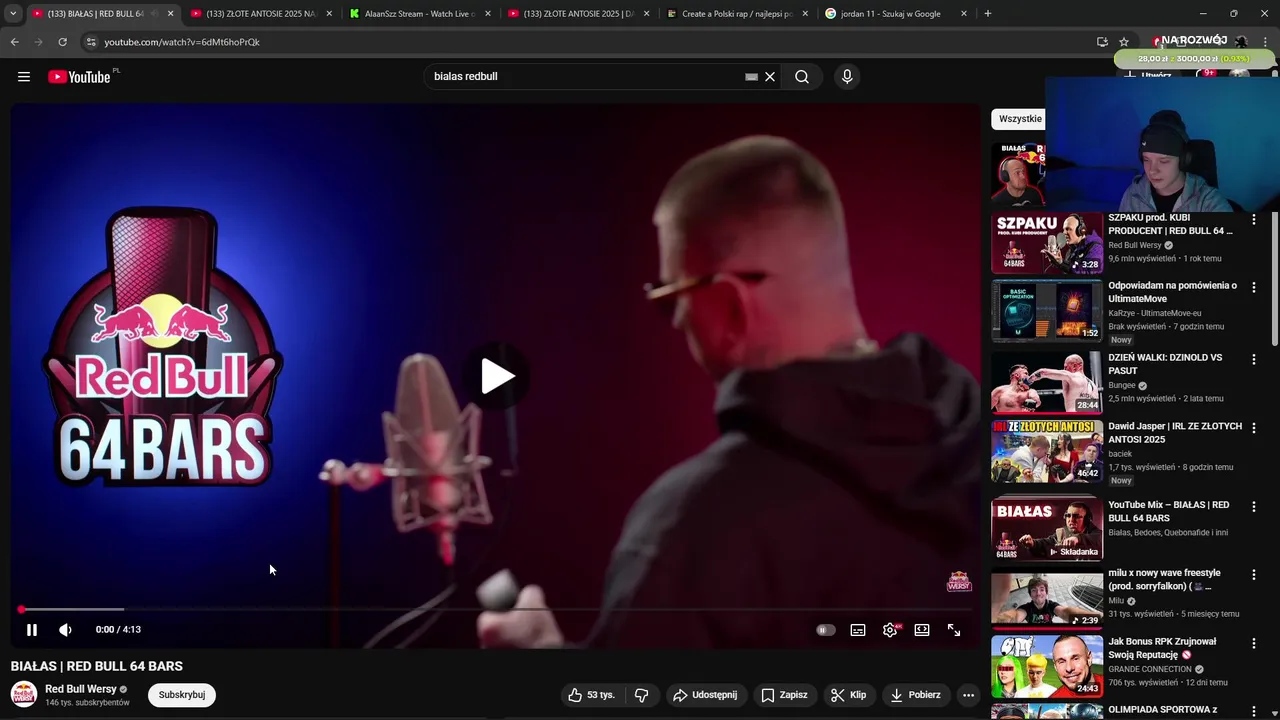Open the Red Bull Wersy channel avatar
1280x720 pixels.
pyautogui.click(x=24, y=695)
